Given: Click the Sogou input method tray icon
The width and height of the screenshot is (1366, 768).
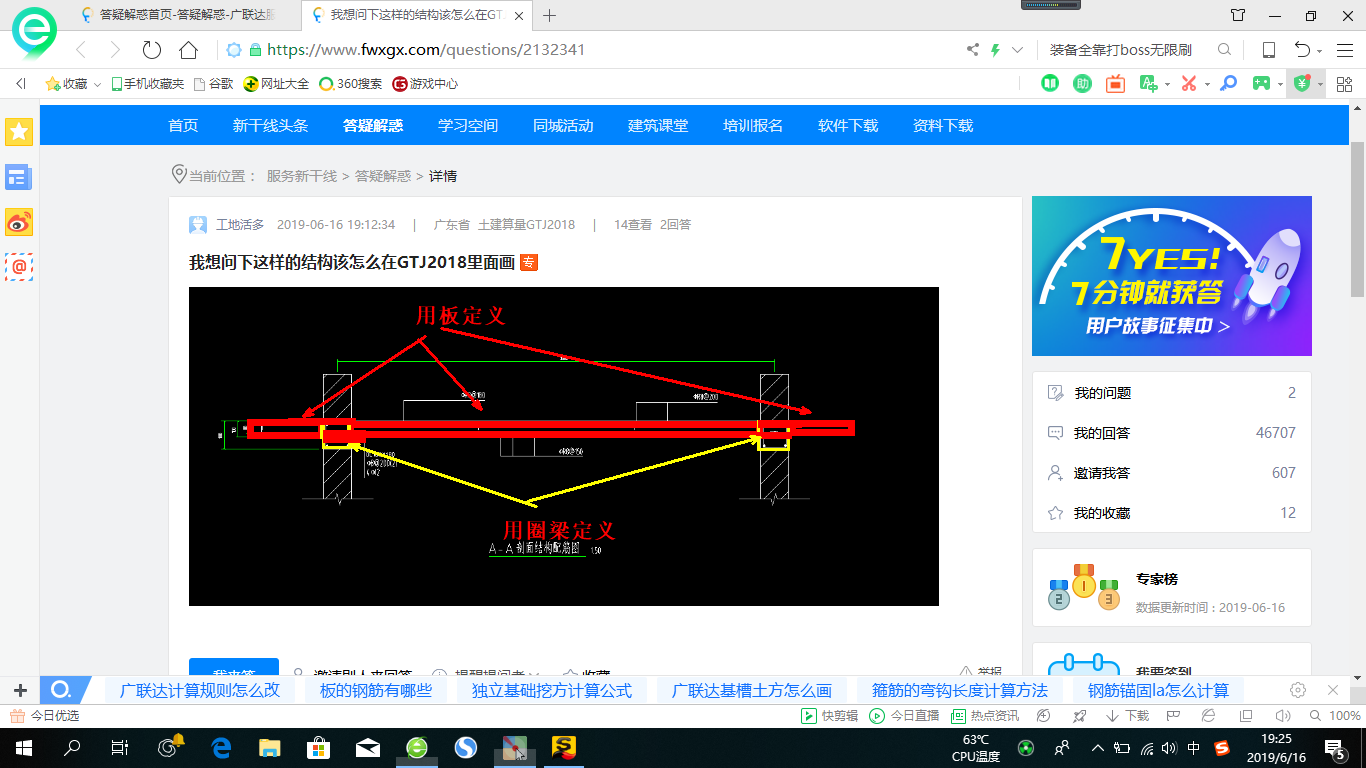Looking at the screenshot, I should (1221, 747).
